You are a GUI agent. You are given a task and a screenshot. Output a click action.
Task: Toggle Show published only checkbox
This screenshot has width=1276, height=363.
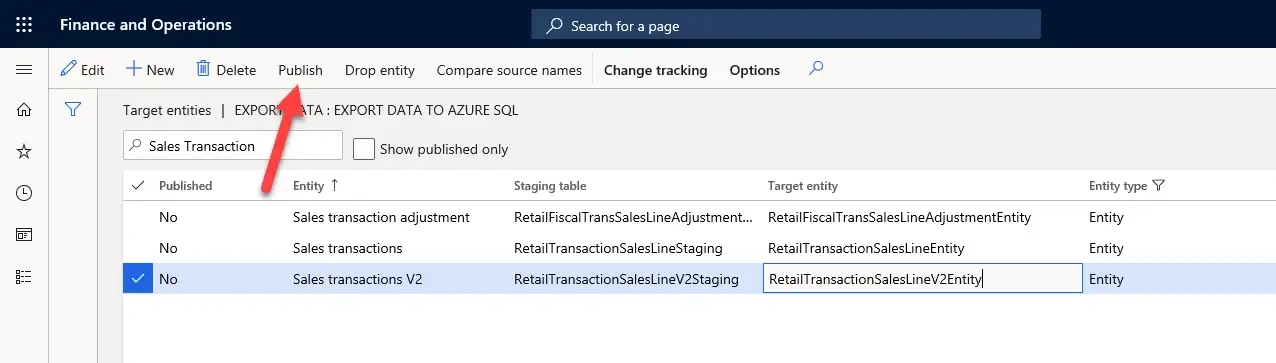click(364, 149)
